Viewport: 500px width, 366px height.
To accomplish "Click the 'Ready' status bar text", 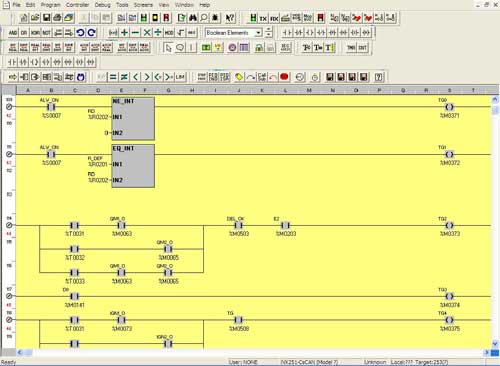I will point(8,362).
